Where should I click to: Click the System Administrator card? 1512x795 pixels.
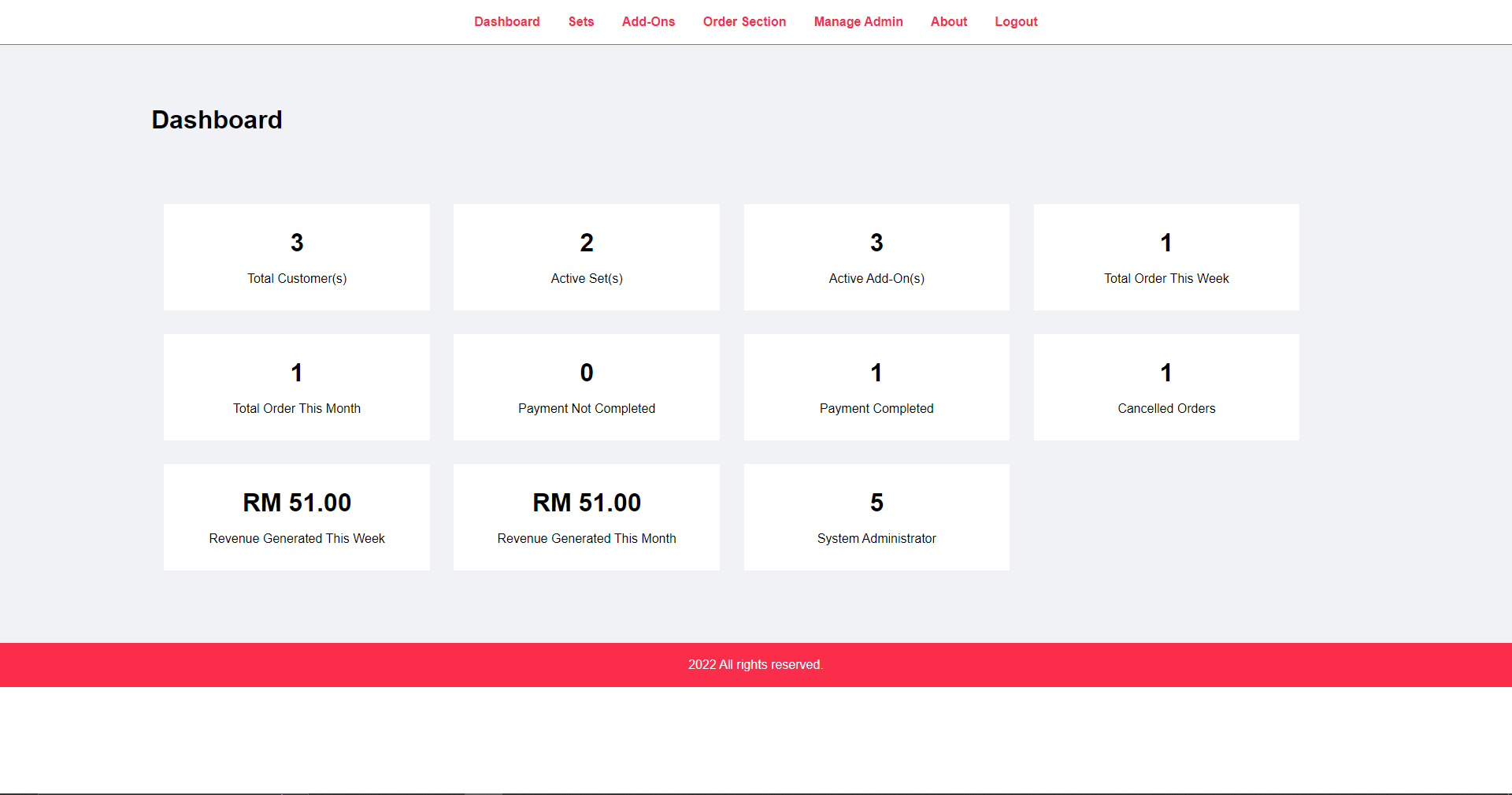(x=876, y=517)
